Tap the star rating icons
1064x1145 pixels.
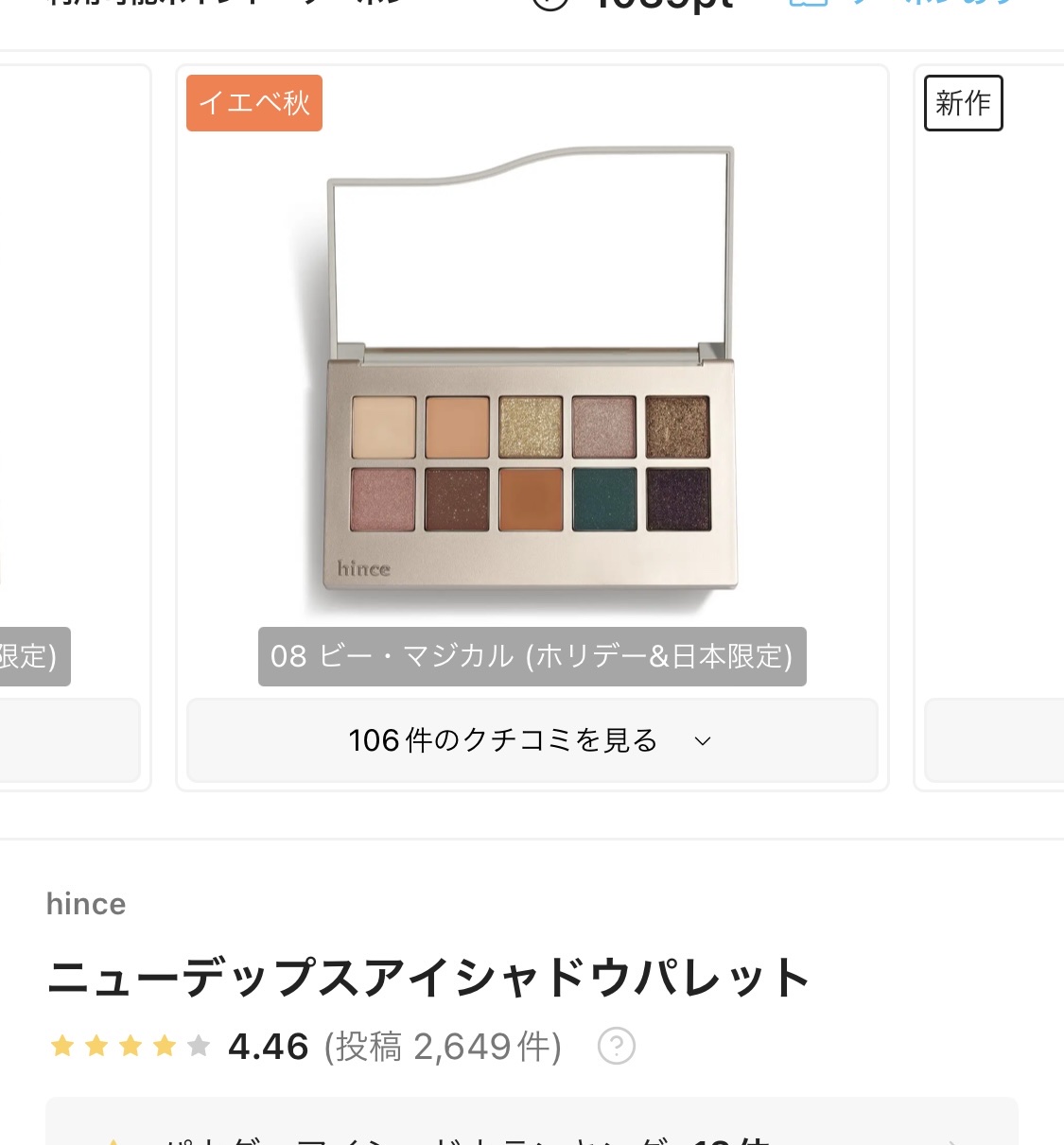click(130, 1047)
